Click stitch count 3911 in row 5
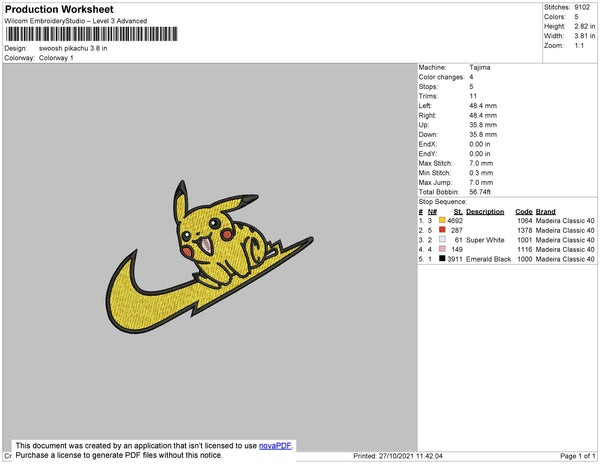This screenshot has width=600, height=464. [x=455, y=259]
